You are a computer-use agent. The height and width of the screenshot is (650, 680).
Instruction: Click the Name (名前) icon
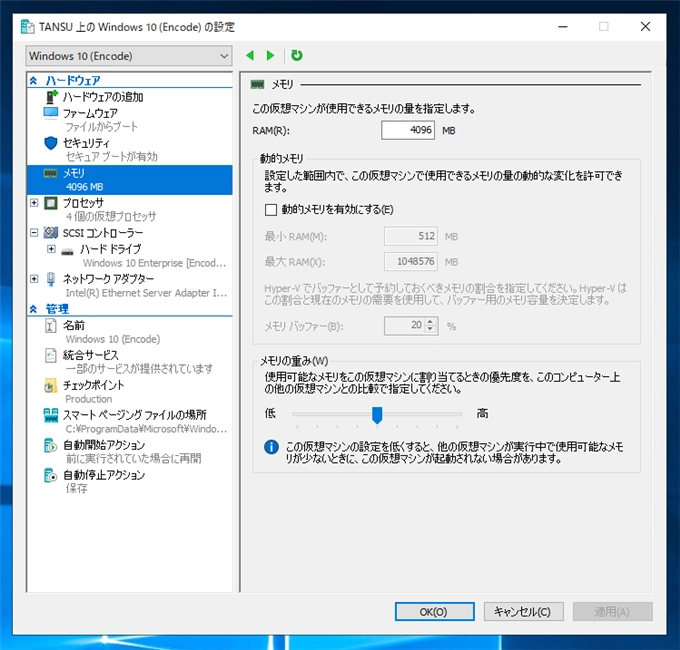(x=51, y=325)
